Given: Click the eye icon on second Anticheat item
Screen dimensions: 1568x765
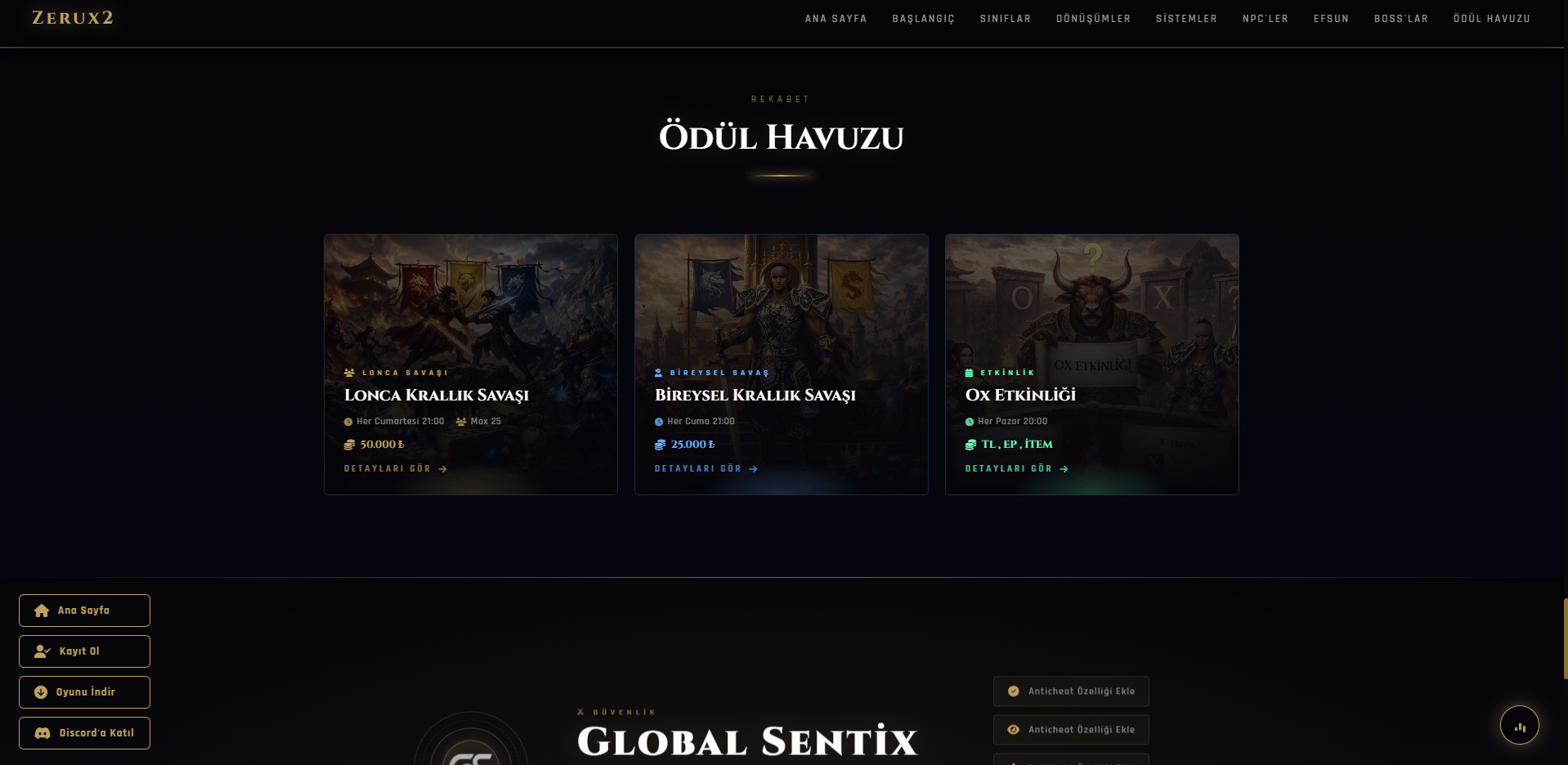Looking at the screenshot, I should pyautogui.click(x=1014, y=730).
